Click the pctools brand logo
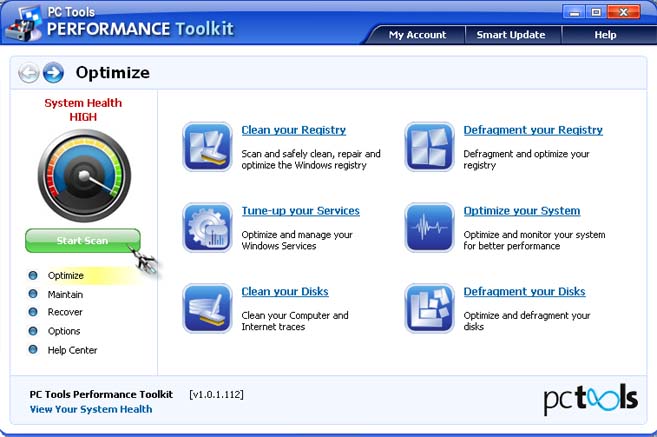Viewport: 657px width, 437px height. [x=591, y=399]
